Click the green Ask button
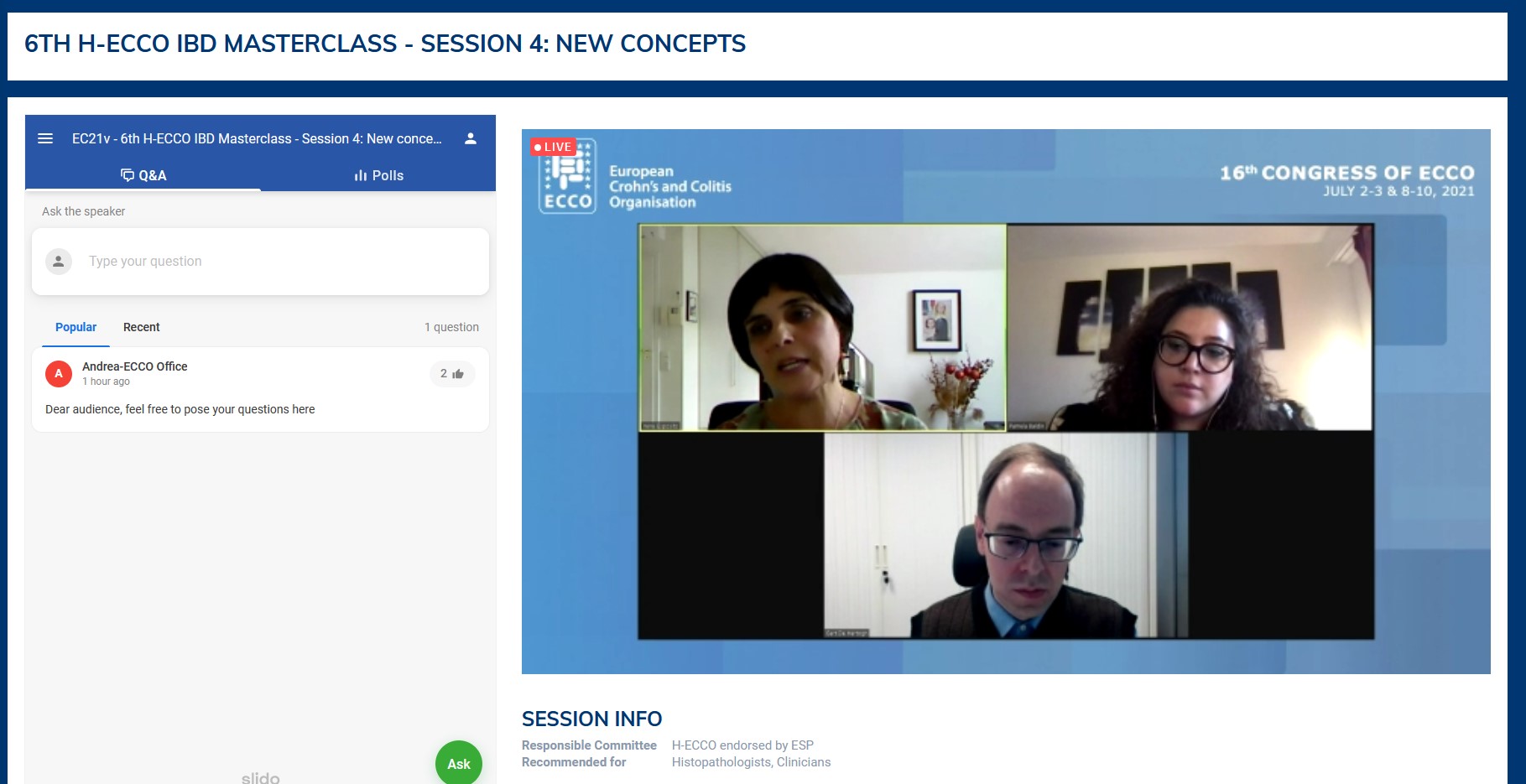The width and height of the screenshot is (1526, 784). point(459,763)
